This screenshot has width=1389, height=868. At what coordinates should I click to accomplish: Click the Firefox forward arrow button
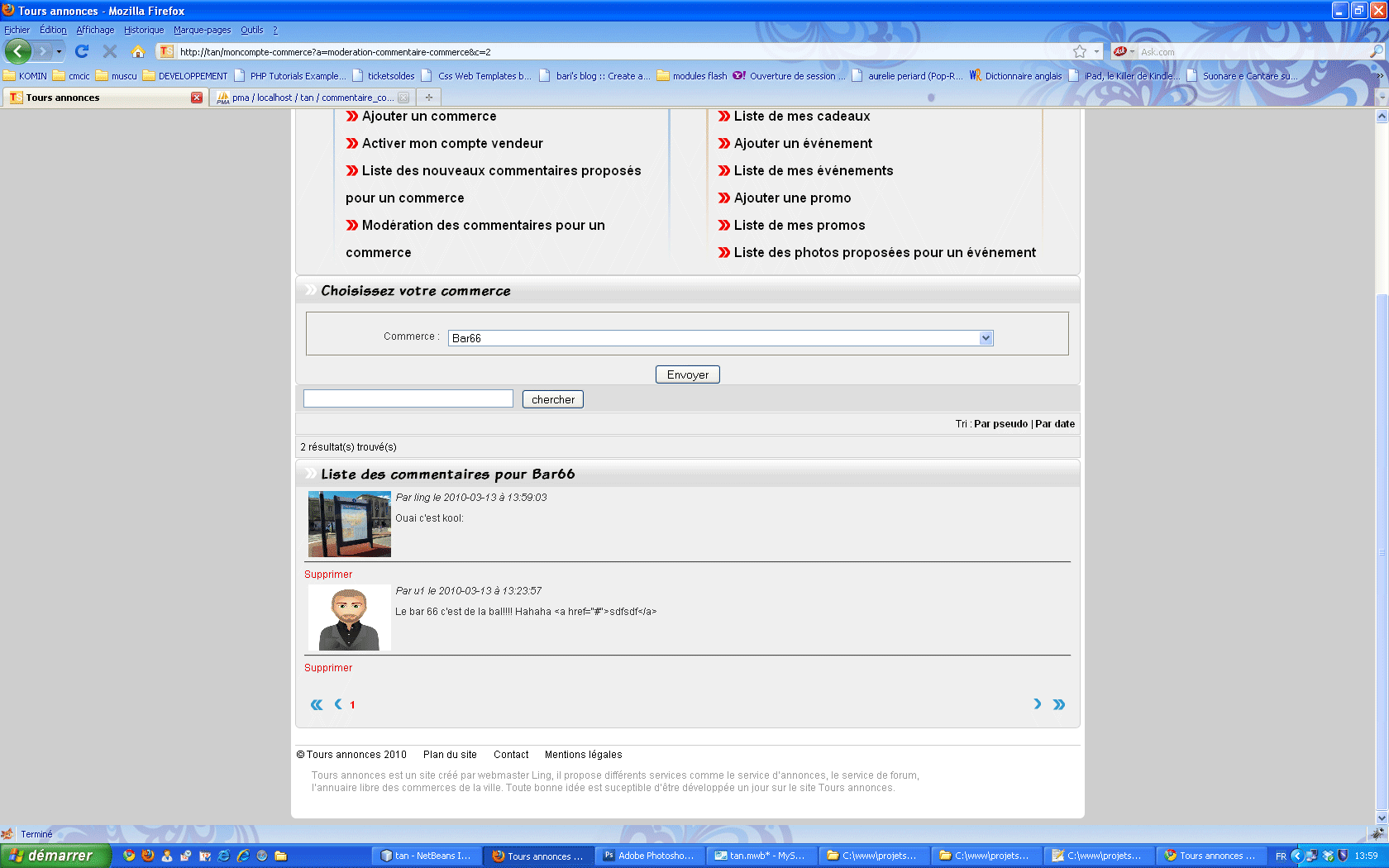click(43, 51)
